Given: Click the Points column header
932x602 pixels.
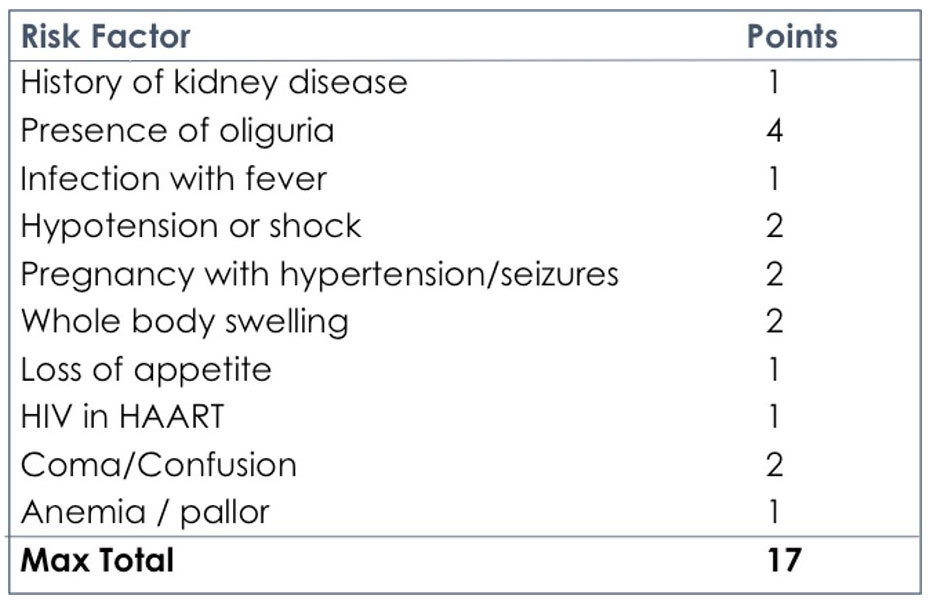Looking at the screenshot, I should click(792, 37).
